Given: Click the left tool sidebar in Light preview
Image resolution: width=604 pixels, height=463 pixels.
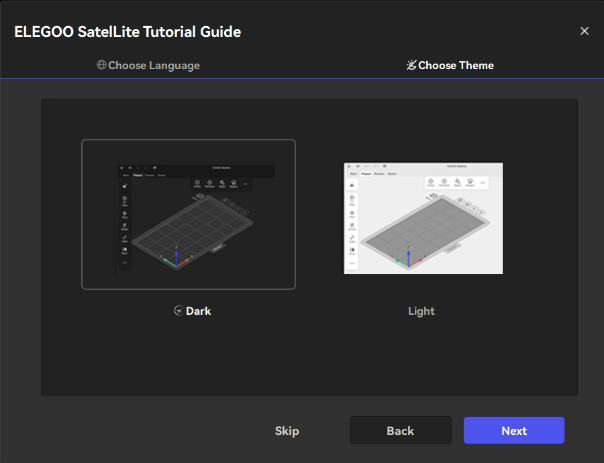Looking at the screenshot, I should click(x=352, y=222).
